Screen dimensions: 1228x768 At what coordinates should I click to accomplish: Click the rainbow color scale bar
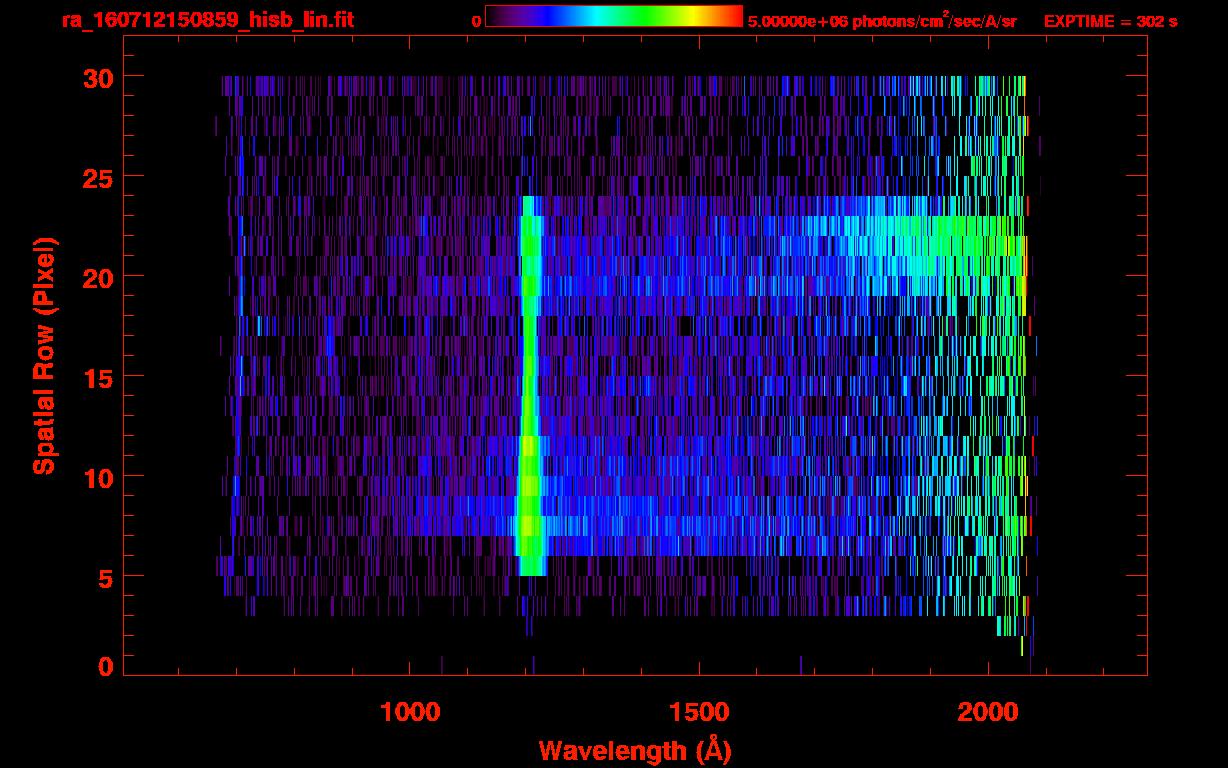(x=613, y=17)
